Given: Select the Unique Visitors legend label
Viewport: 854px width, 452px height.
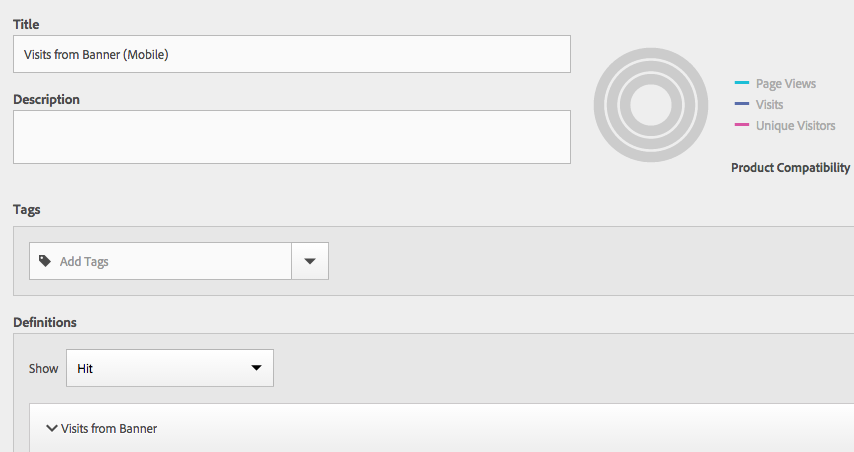Looking at the screenshot, I should point(795,126).
